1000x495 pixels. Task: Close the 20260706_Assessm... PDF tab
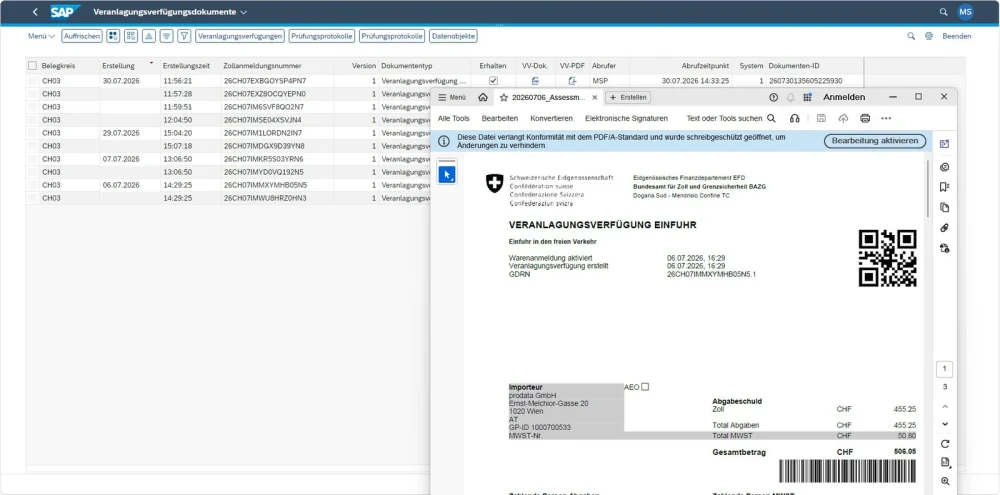[594, 98]
